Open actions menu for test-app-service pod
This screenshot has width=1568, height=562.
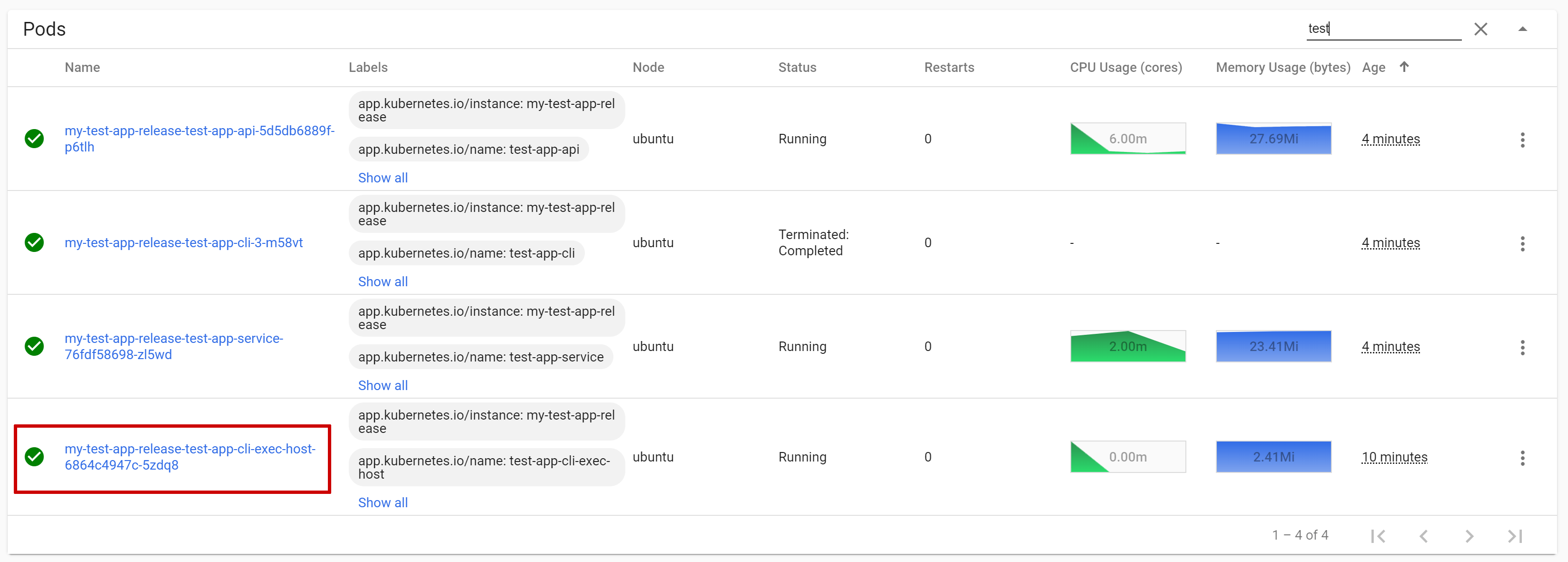click(x=1522, y=347)
